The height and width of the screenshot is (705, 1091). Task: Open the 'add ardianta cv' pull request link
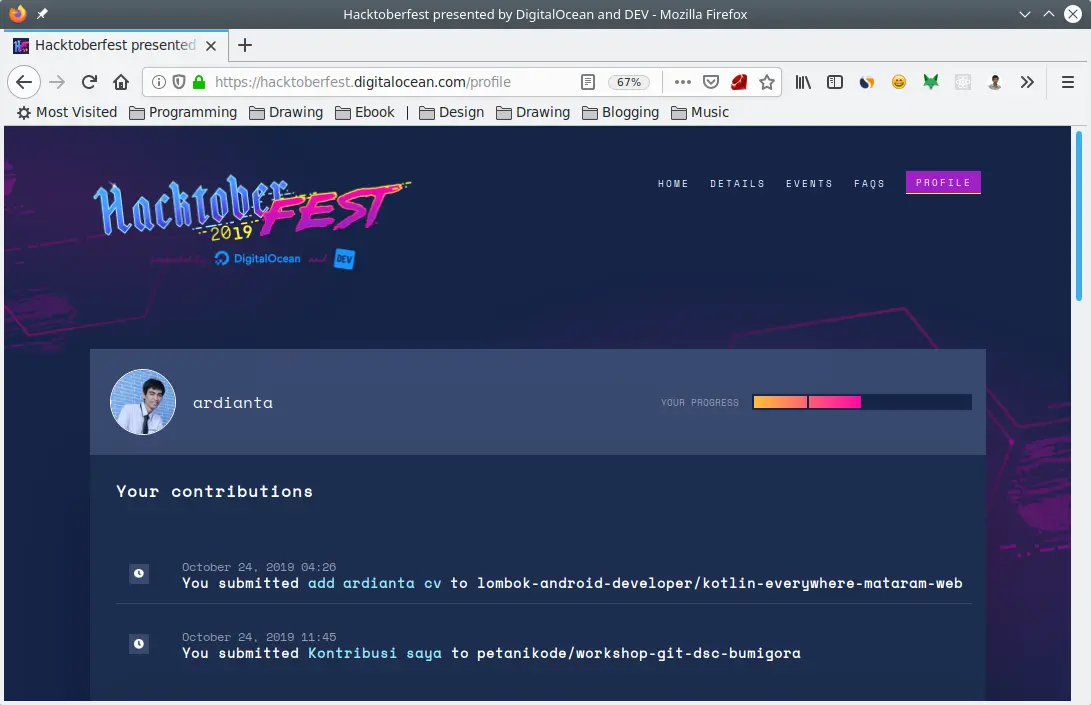click(x=374, y=583)
